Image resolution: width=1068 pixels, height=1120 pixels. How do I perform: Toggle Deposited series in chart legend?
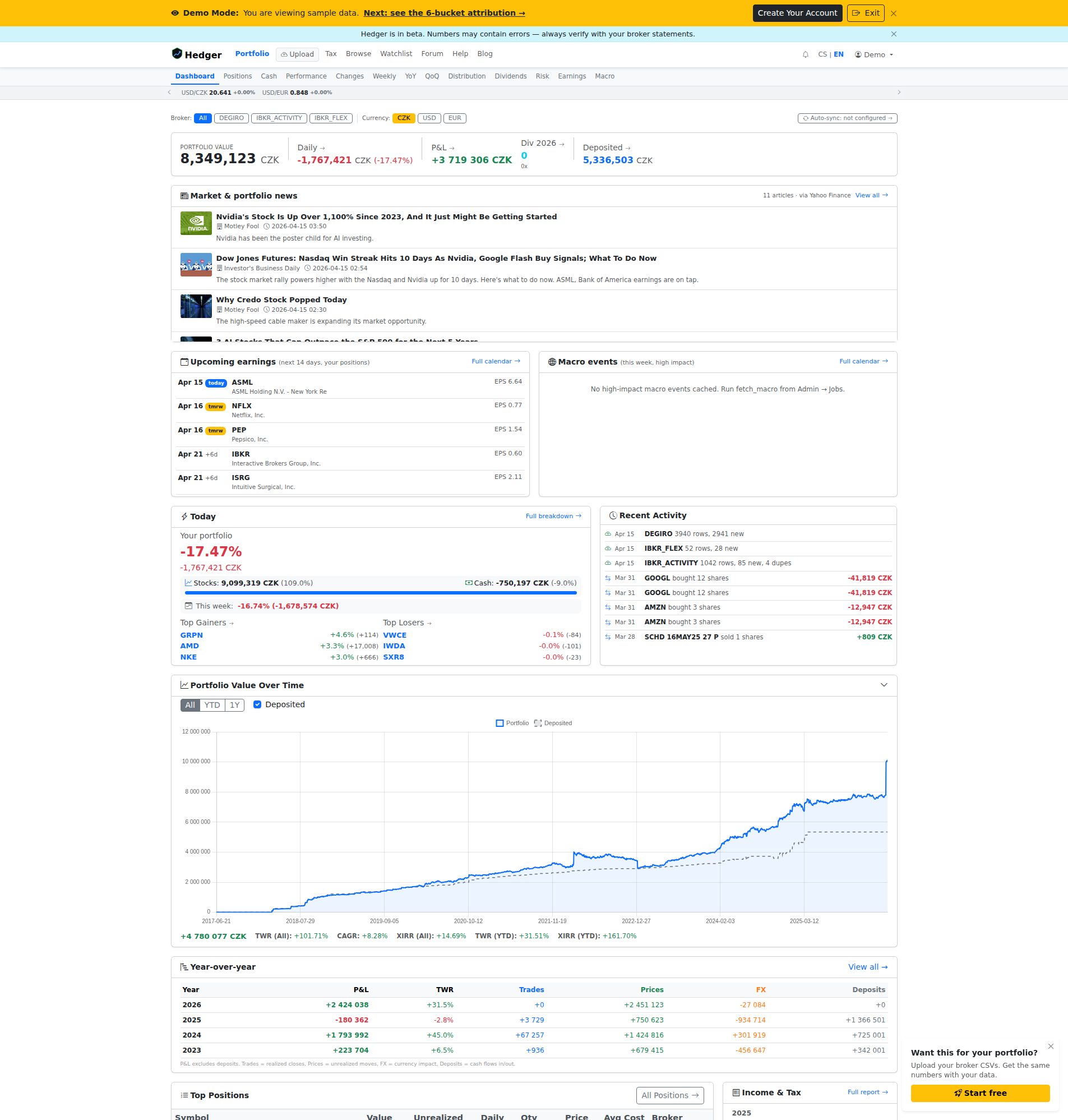553,723
